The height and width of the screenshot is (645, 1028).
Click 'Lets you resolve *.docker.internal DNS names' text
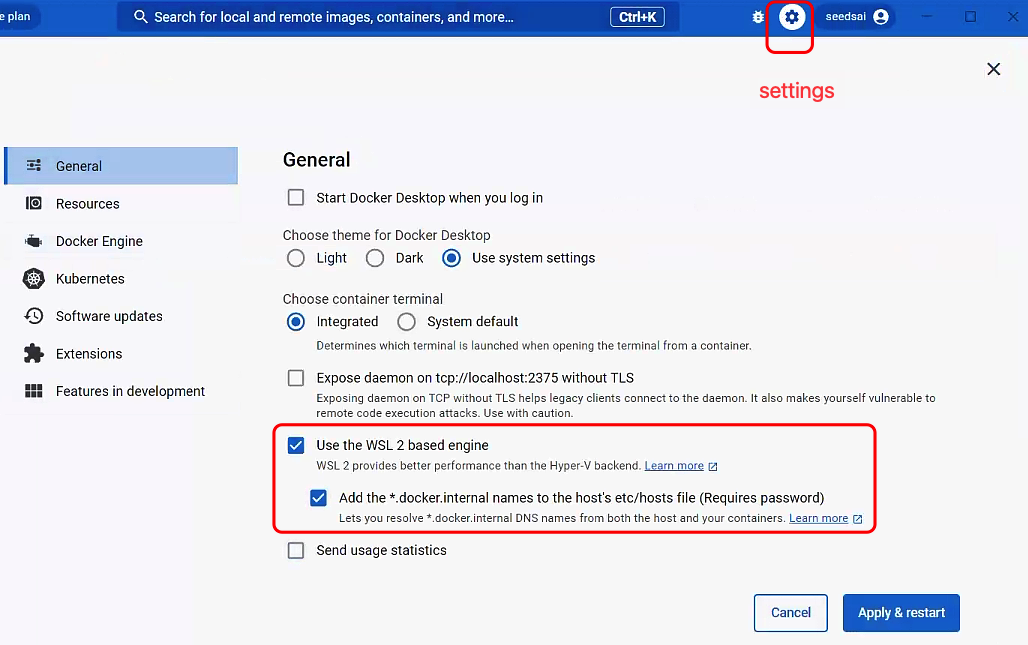pyautogui.click(x=562, y=518)
